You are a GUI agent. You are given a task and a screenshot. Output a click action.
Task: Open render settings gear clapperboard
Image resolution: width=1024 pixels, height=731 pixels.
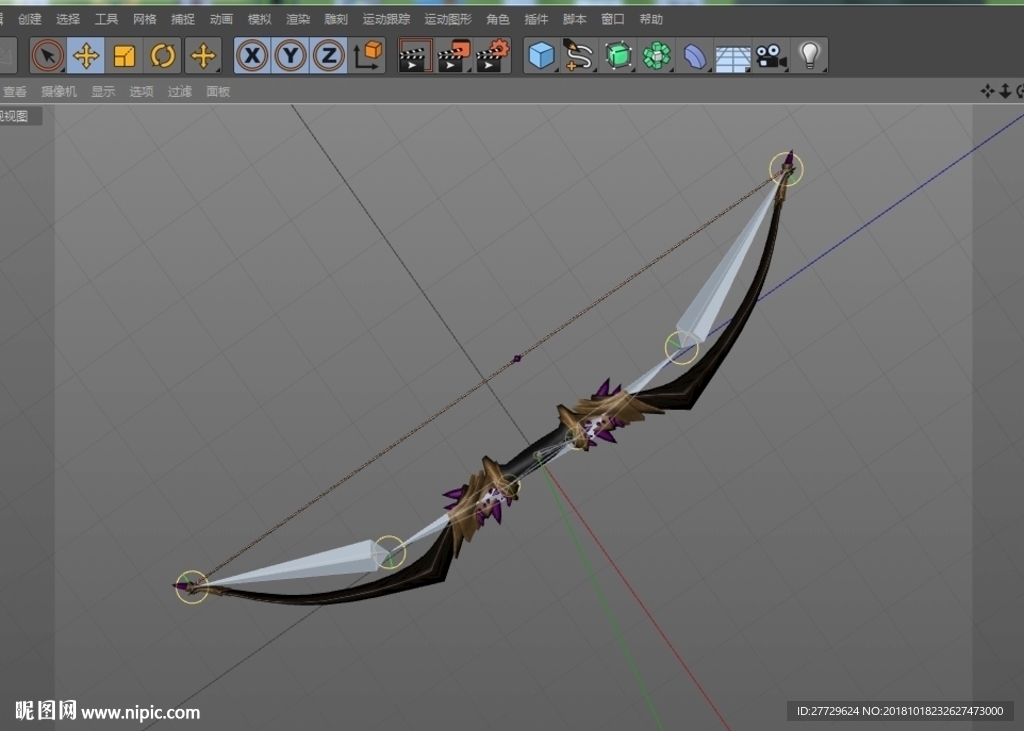492,56
